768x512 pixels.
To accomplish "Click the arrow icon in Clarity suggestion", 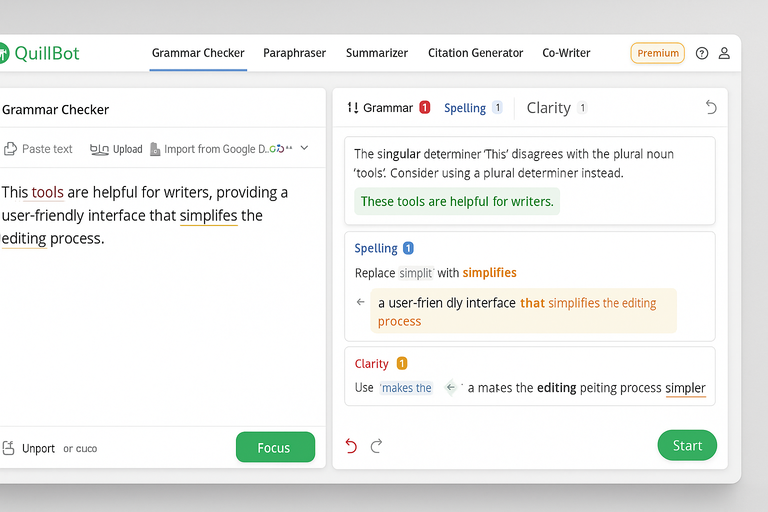I will [451, 388].
